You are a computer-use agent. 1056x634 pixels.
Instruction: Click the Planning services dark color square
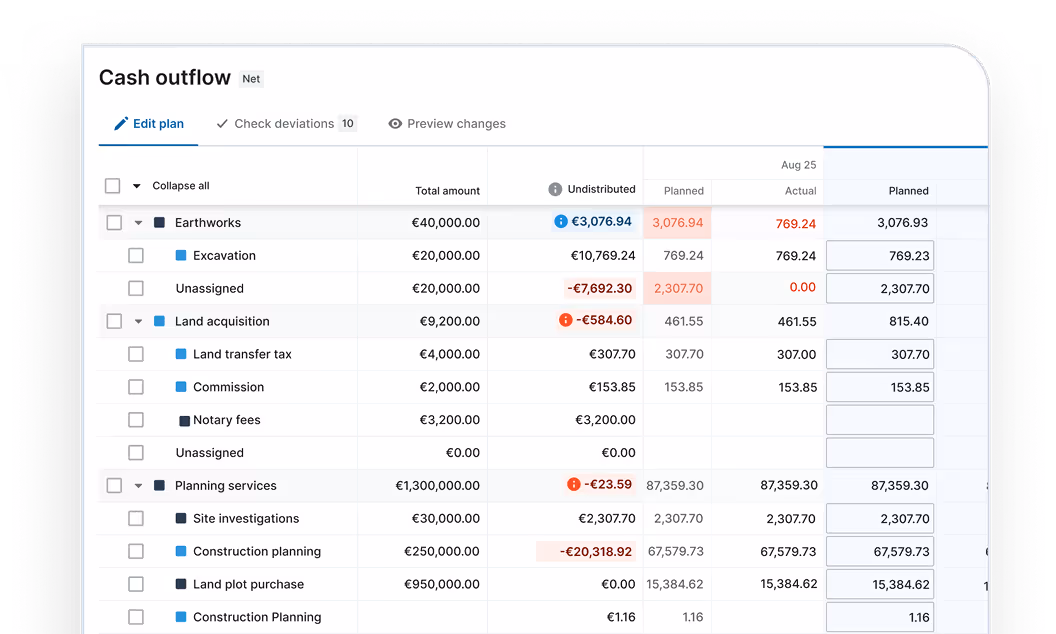pyautogui.click(x=160, y=485)
